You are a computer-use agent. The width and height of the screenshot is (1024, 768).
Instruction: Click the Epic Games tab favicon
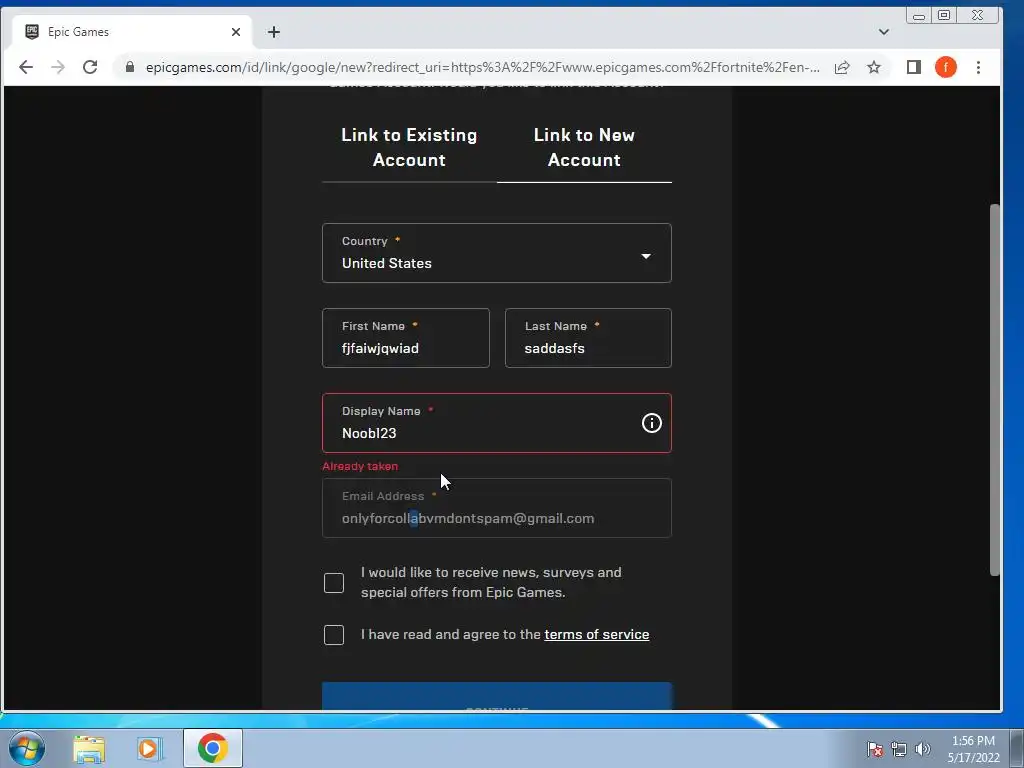[32, 32]
